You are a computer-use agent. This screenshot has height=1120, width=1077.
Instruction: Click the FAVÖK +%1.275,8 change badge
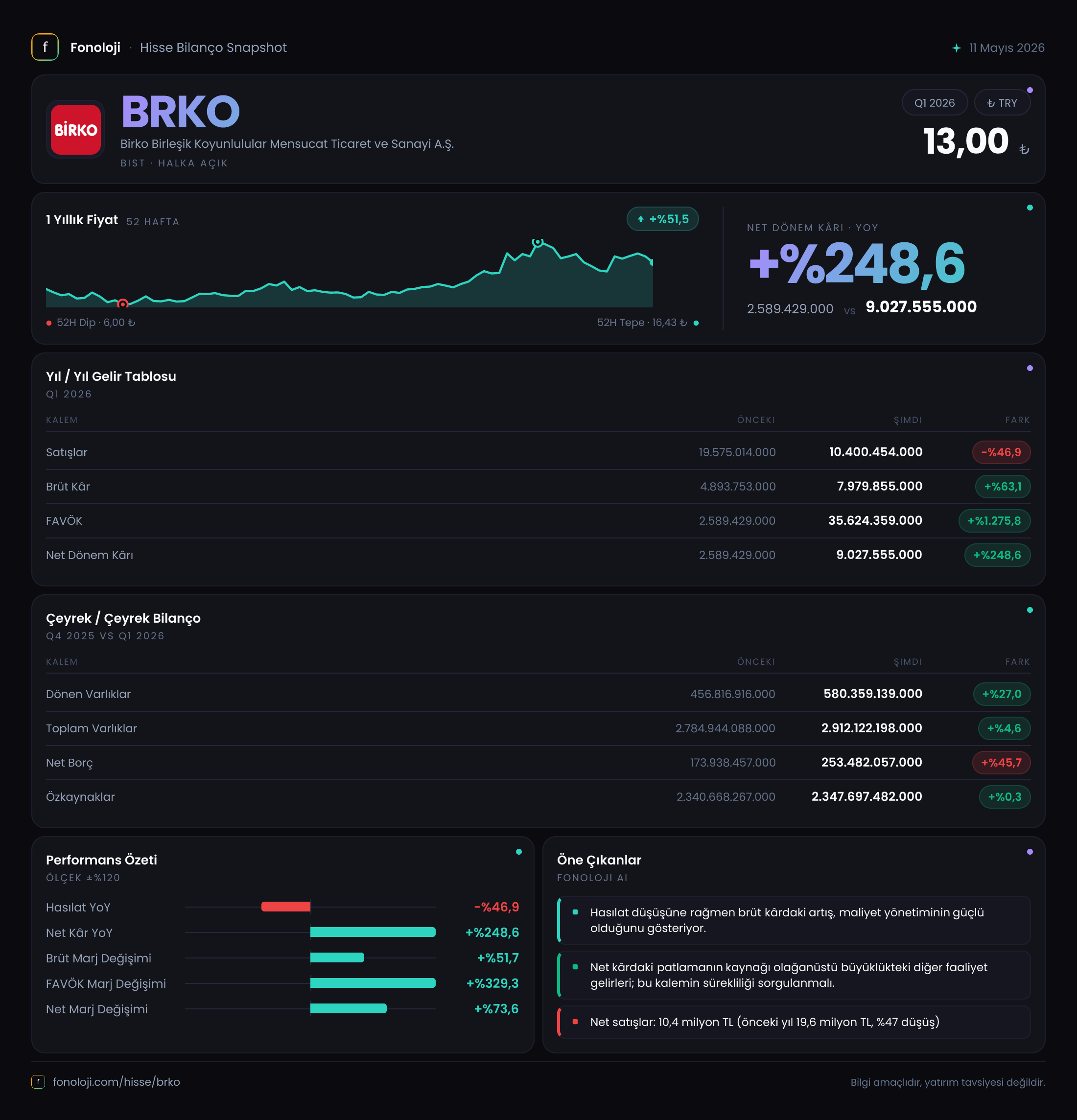(994, 520)
